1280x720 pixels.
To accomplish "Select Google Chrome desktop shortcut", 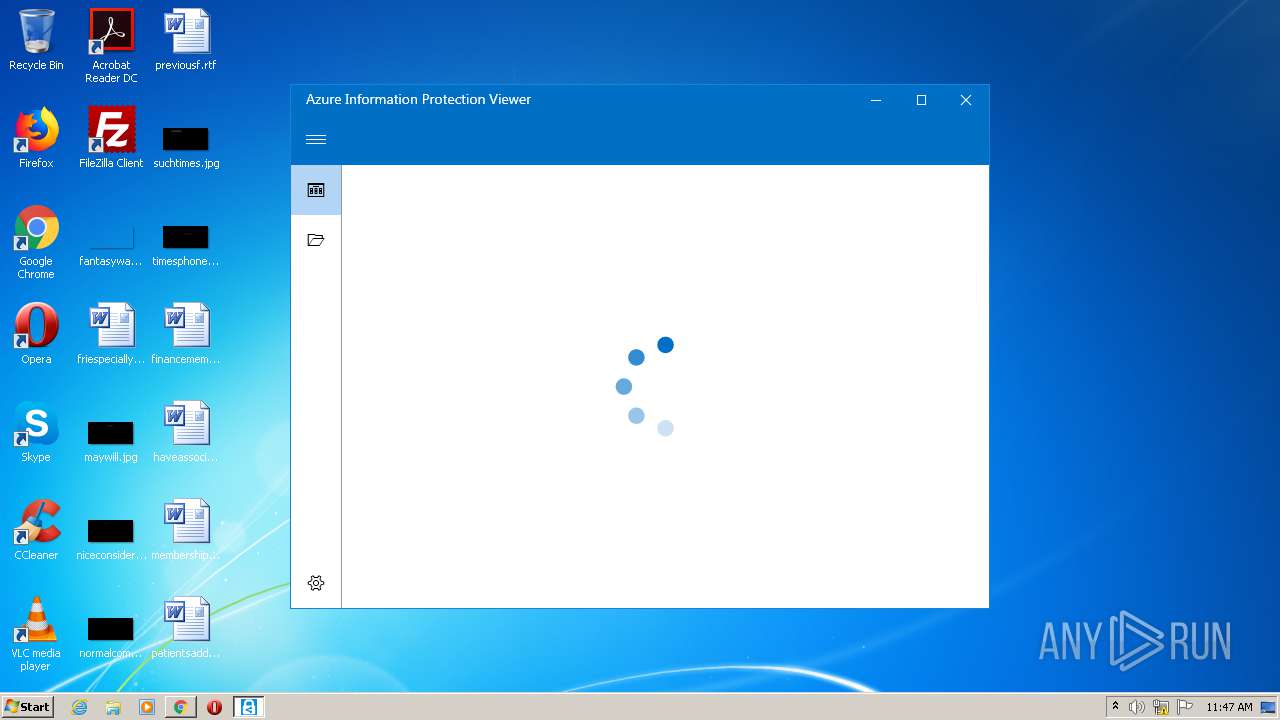I will point(36,242).
